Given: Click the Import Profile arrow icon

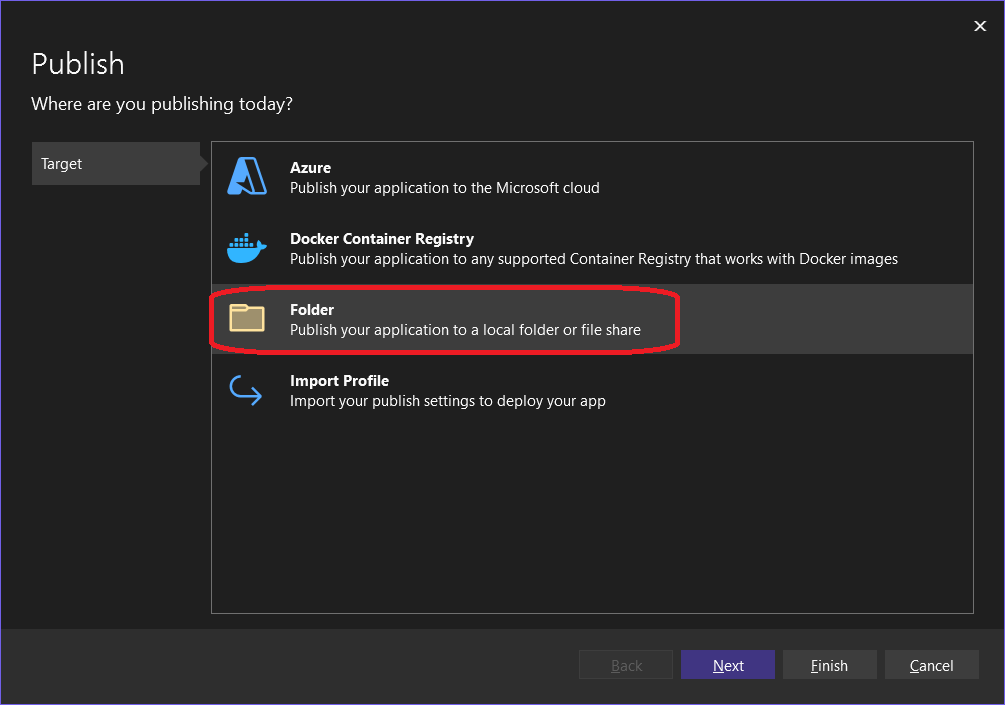Looking at the screenshot, I should click(x=246, y=390).
